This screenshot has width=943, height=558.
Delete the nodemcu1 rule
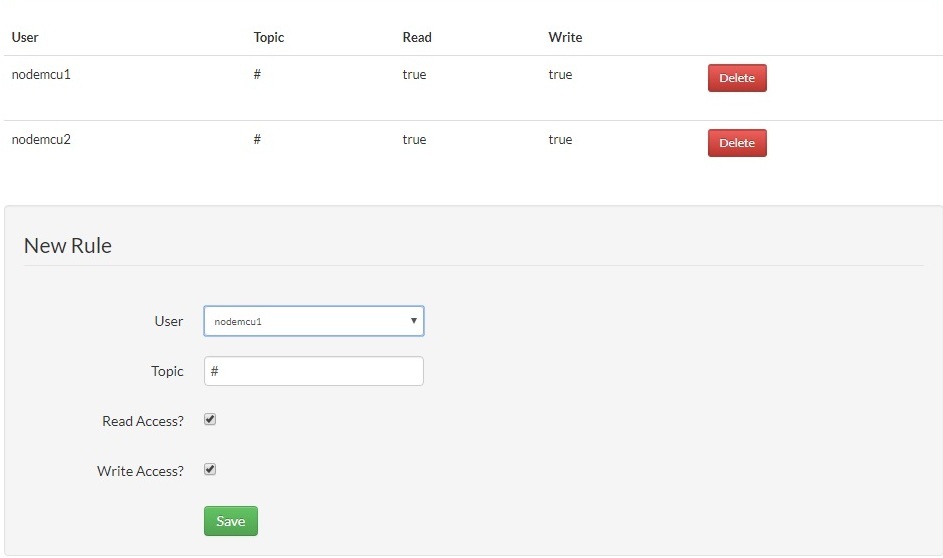point(737,78)
